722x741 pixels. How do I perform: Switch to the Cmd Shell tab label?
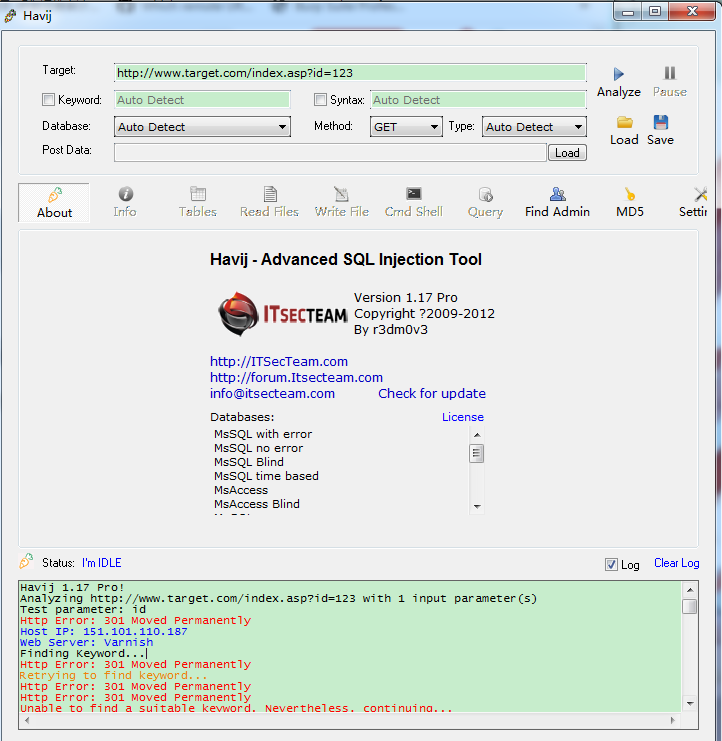click(x=413, y=212)
